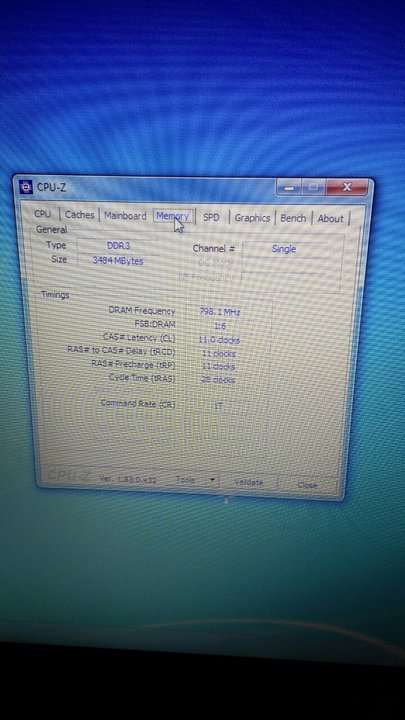Click the Close button at bottom

pyautogui.click(x=307, y=485)
